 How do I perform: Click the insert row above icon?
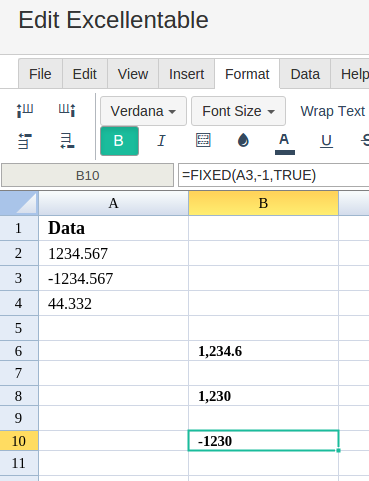(25, 141)
